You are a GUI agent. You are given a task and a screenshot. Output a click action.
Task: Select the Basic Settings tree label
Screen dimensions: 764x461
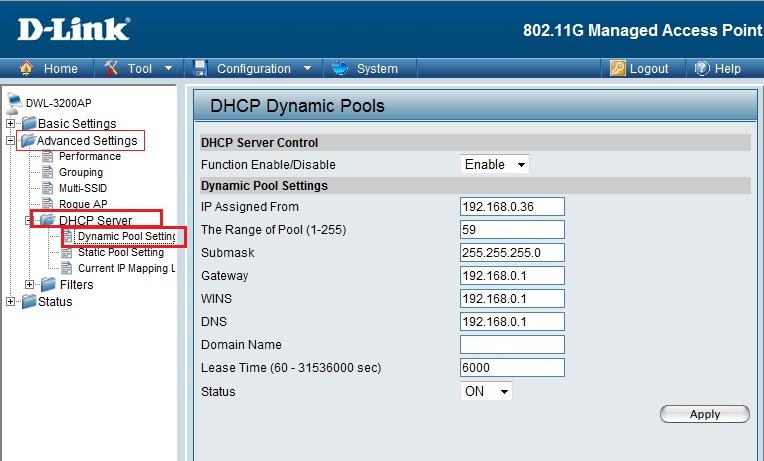click(x=77, y=123)
